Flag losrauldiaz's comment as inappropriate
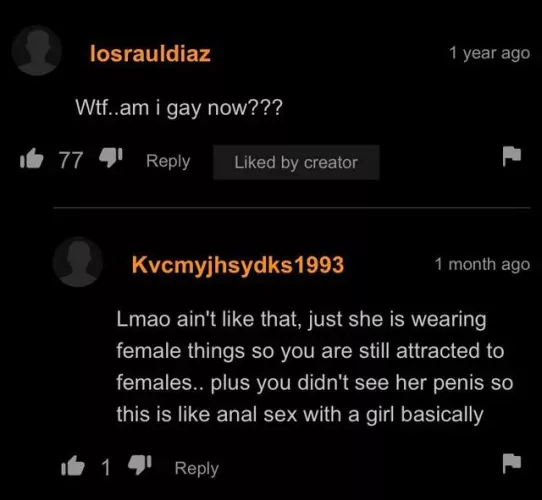 [512, 156]
